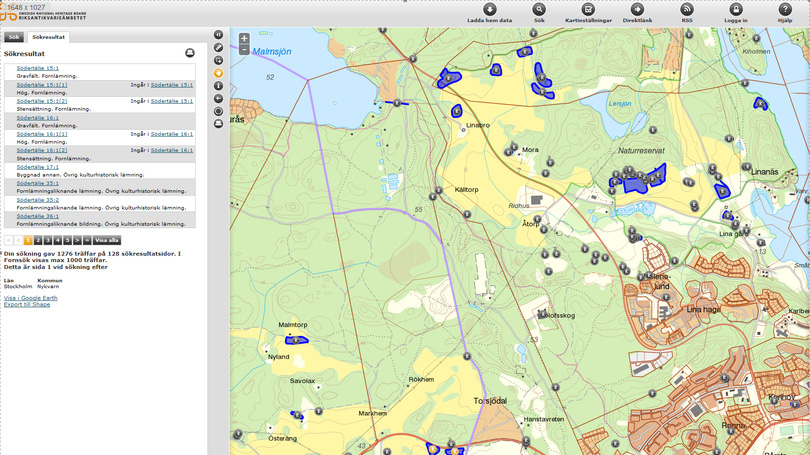Switch to the Sök tab in left panel

(13, 37)
